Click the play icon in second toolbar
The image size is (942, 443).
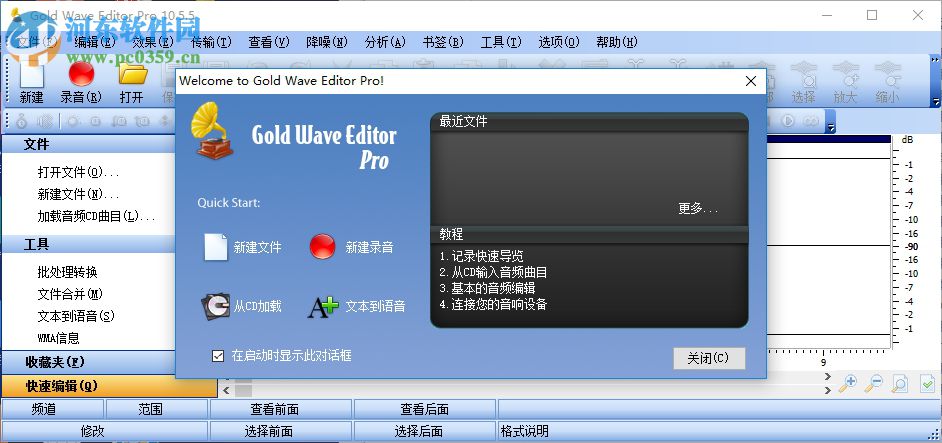787,121
